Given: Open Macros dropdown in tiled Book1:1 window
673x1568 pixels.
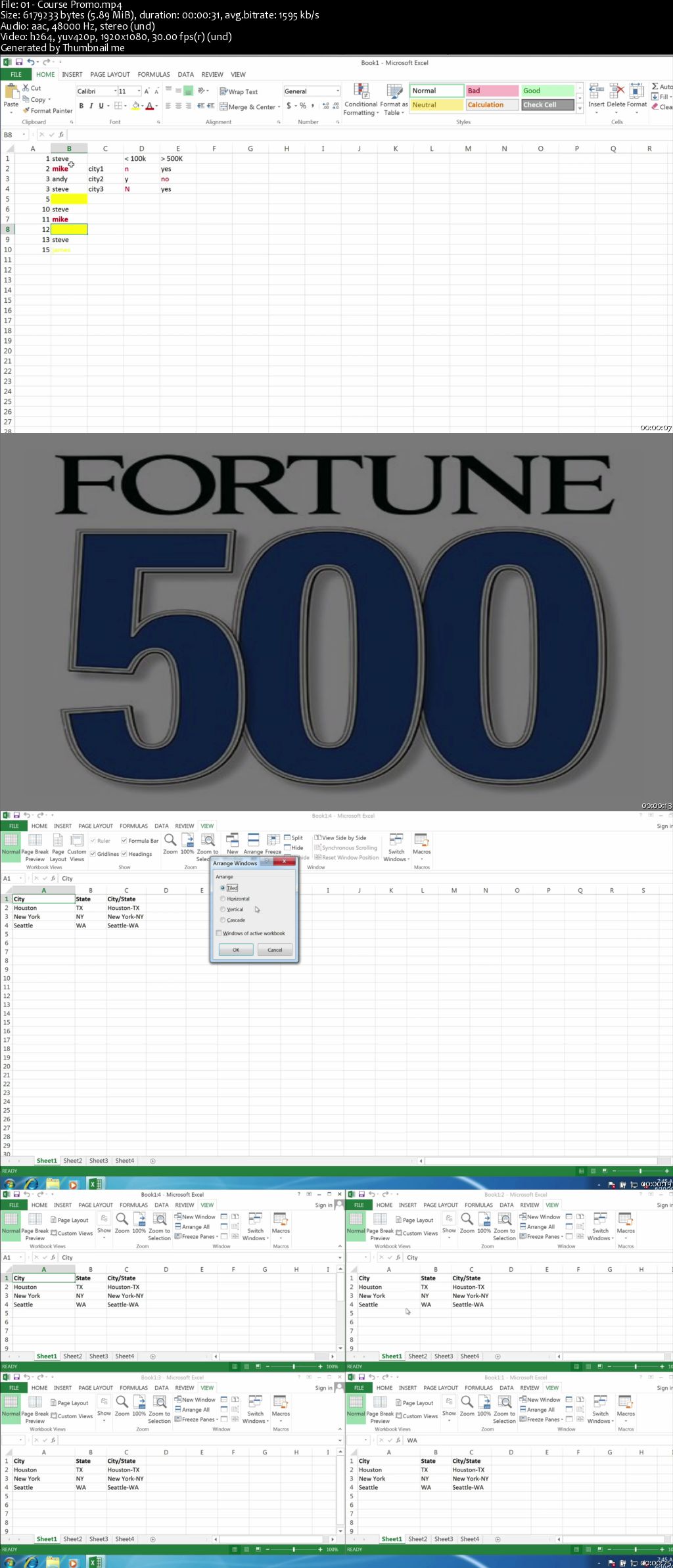Looking at the screenshot, I should (x=626, y=1410).
